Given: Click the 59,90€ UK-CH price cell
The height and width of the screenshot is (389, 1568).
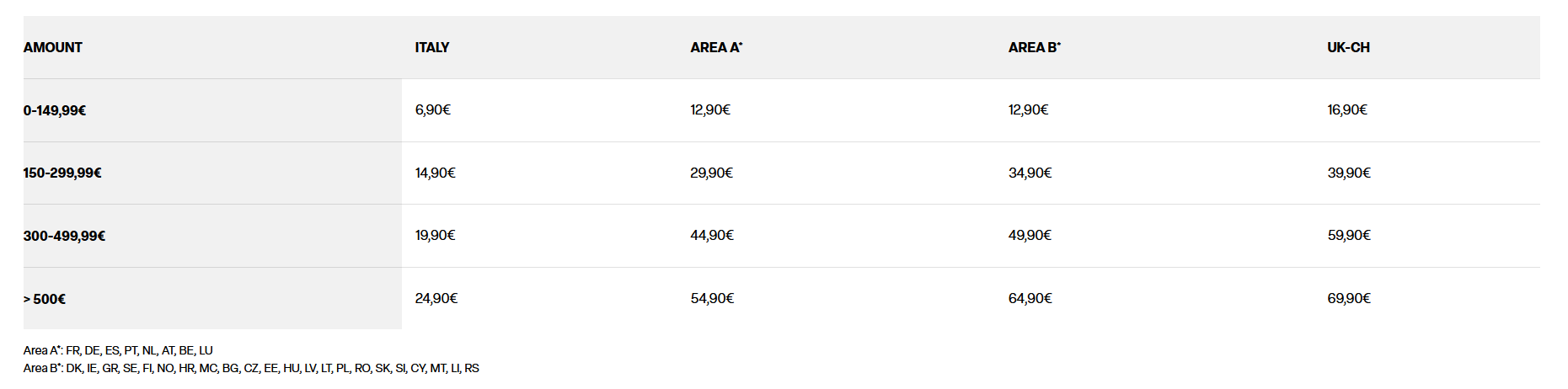Looking at the screenshot, I should (x=1349, y=235).
